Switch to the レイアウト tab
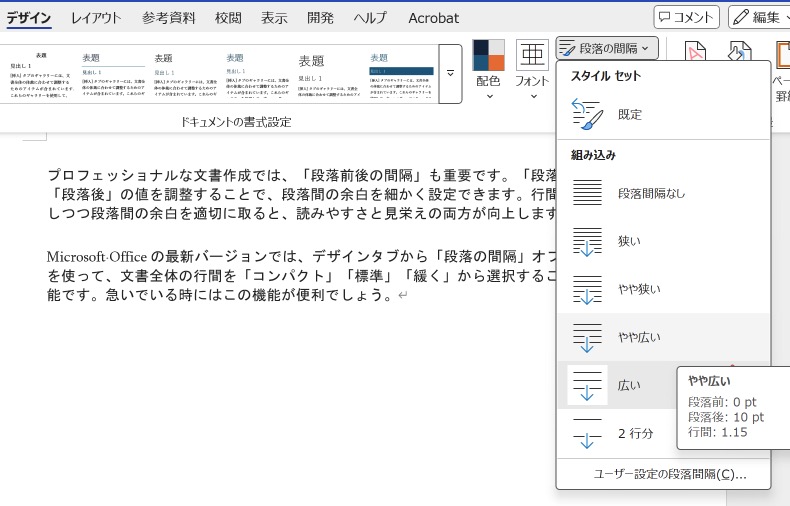 click(96, 18)
